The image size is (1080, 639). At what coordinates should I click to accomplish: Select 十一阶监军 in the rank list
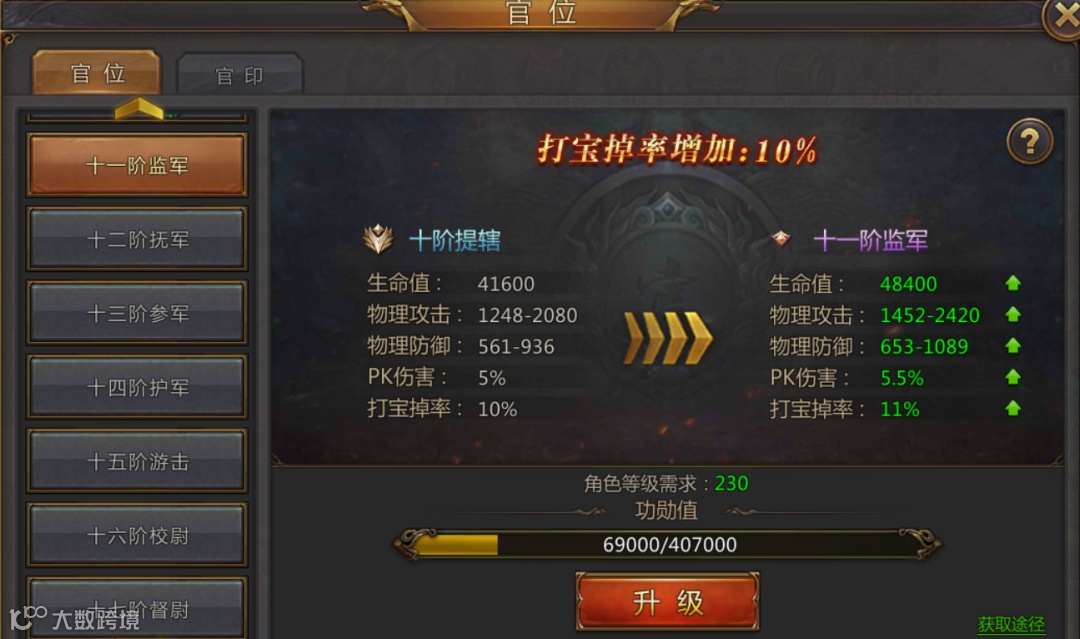(x=136, y=165)
